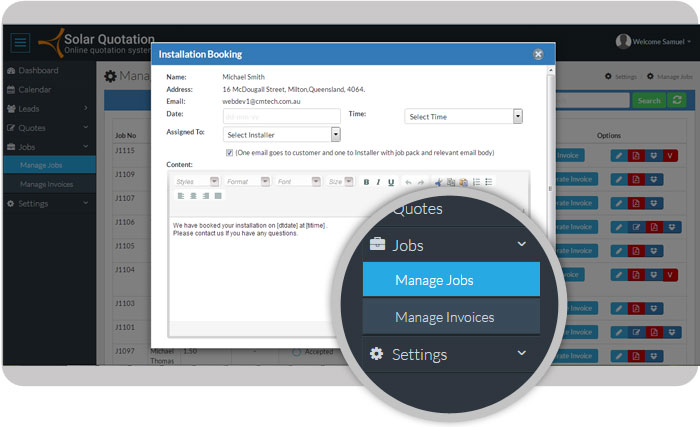Insert numbered list in Content editor
This screenshot has height=427, width=700.
(476, 182)
